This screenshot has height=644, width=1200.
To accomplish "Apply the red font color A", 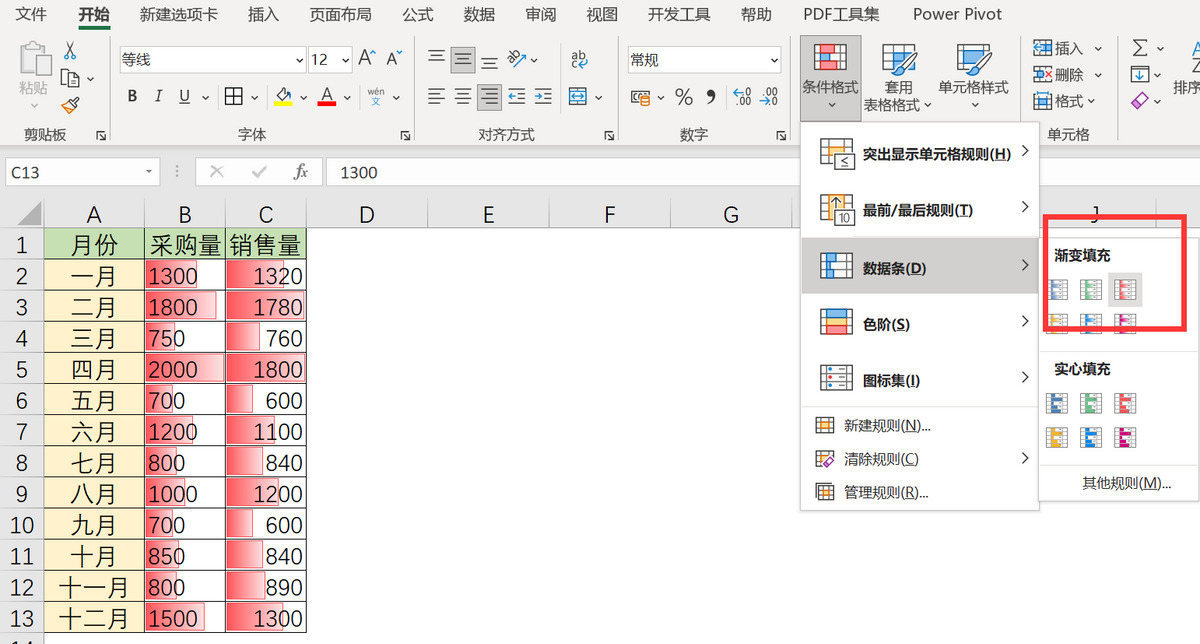I will tap(326, 97).
